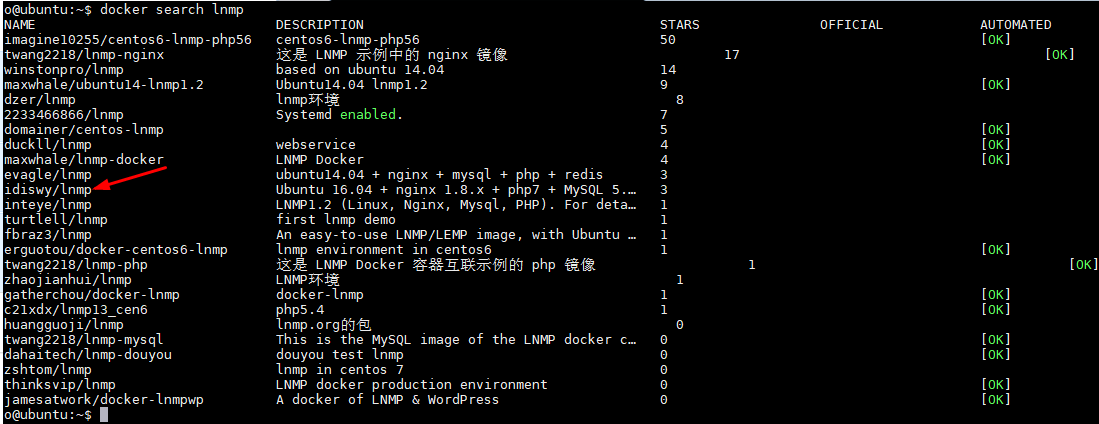The image size is (1099, 424).
Task: Click the red arrow annotation
Action: tap(130, 177)
